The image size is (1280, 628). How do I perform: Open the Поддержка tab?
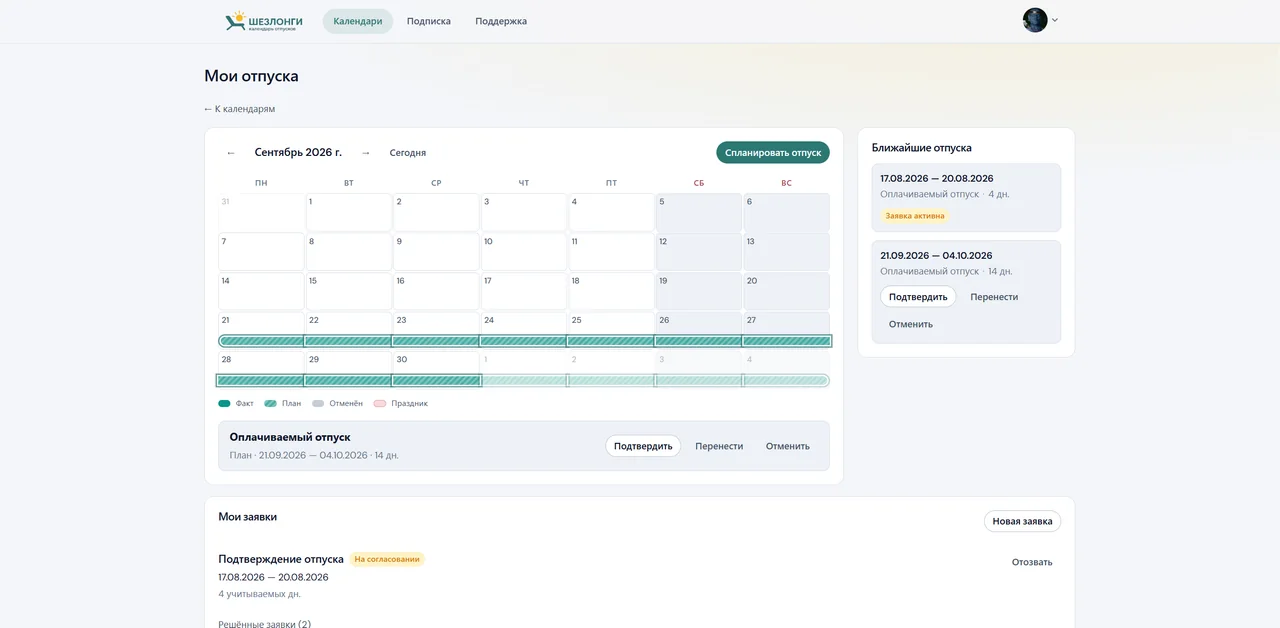click(x=501, y=21)
